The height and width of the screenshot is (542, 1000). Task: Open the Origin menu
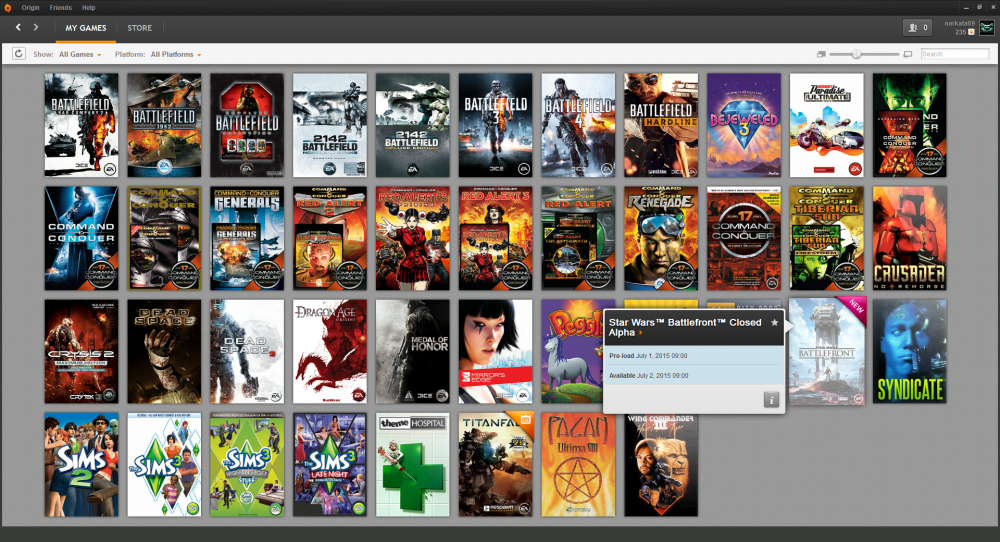[30, 8]
